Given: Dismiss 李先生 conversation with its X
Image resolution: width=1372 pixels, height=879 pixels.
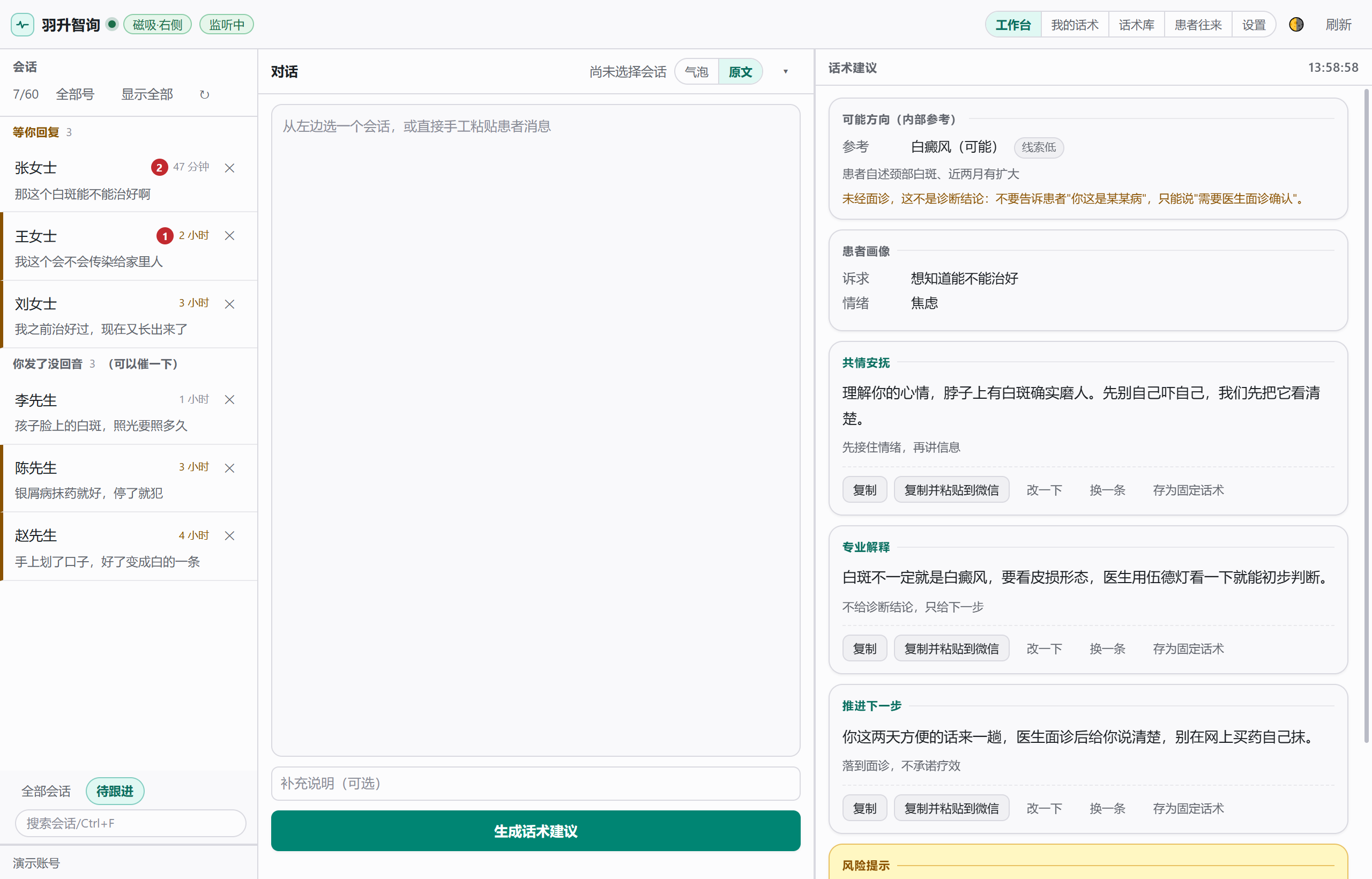Looking at the screenshot, I should 229,399.
